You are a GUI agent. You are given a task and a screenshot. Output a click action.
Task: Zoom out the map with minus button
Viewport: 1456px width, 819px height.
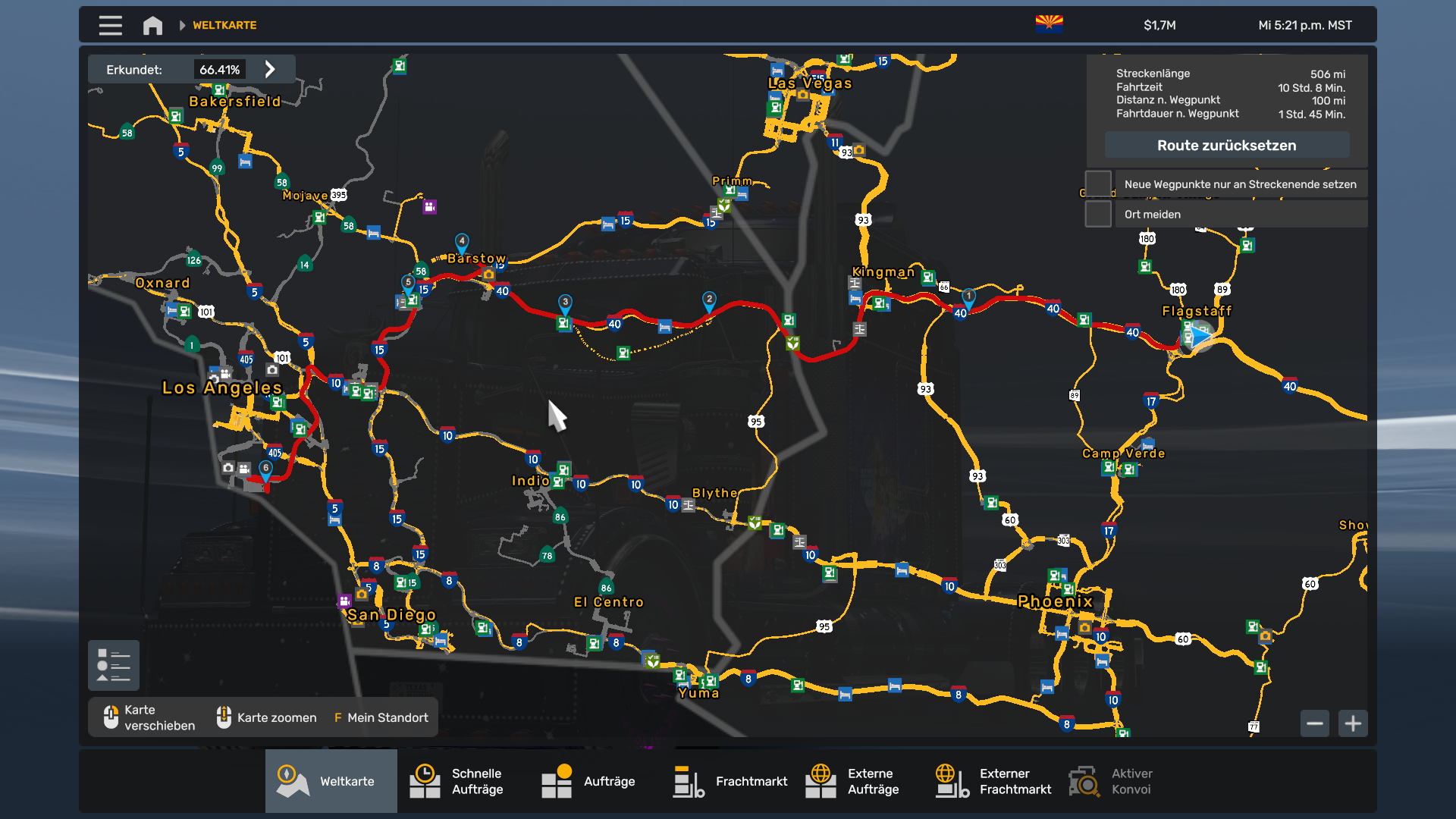(1314, 723)
